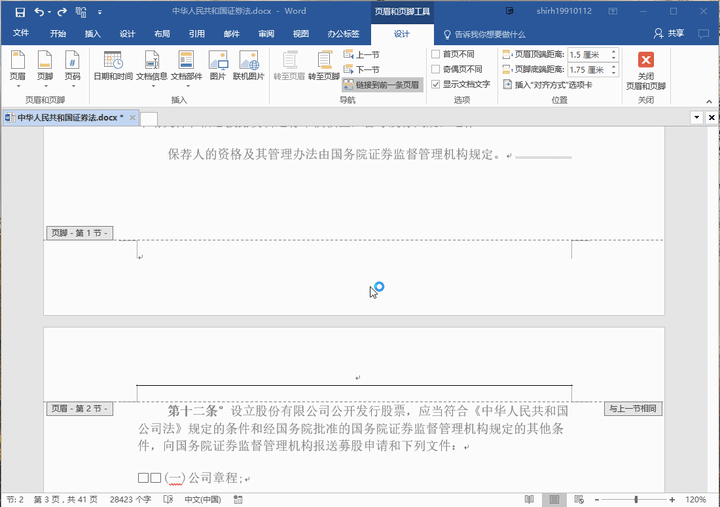Toggle 链接到前一条页眉
Image resolution: width=720 pixels, height=507 pixels.
382,84
